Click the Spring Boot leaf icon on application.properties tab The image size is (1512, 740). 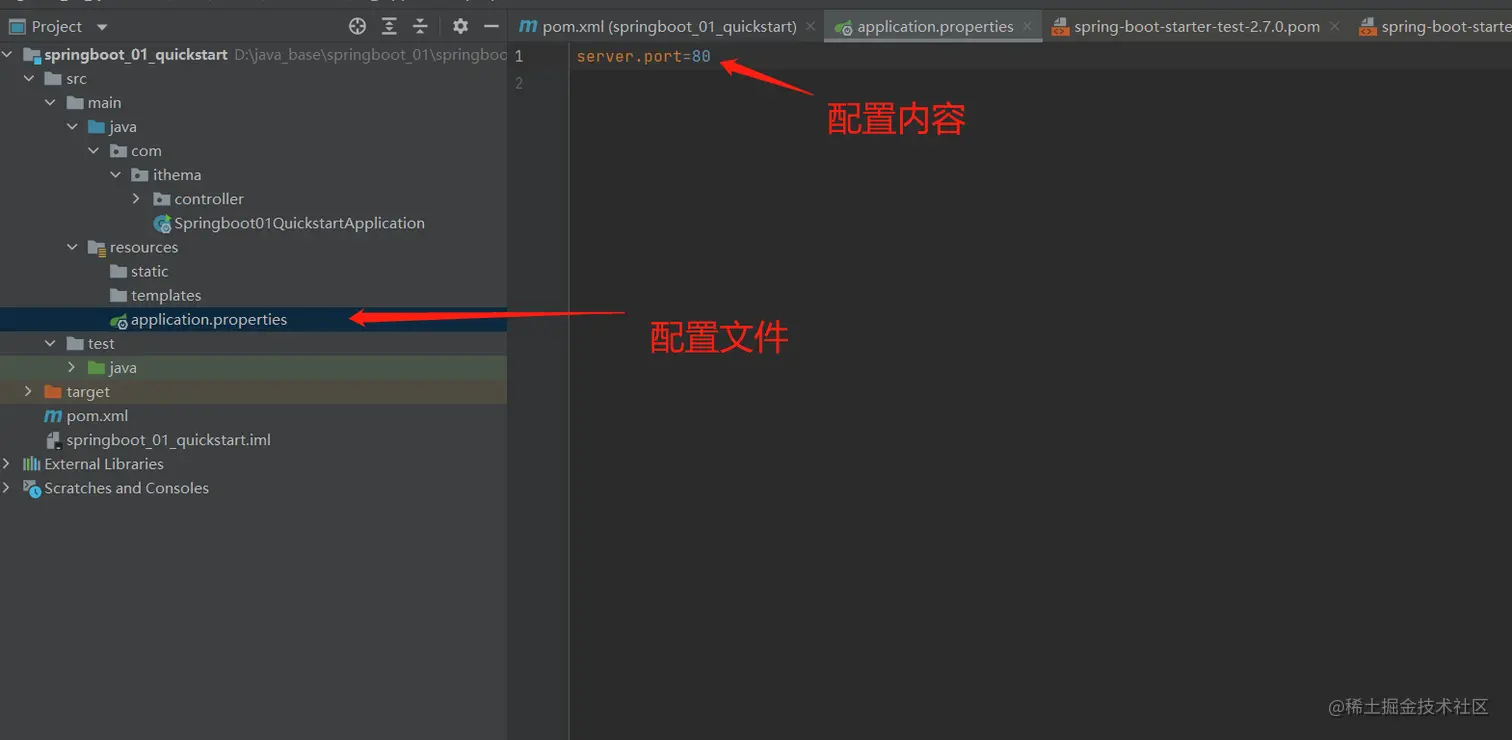(x=845, y=26)
